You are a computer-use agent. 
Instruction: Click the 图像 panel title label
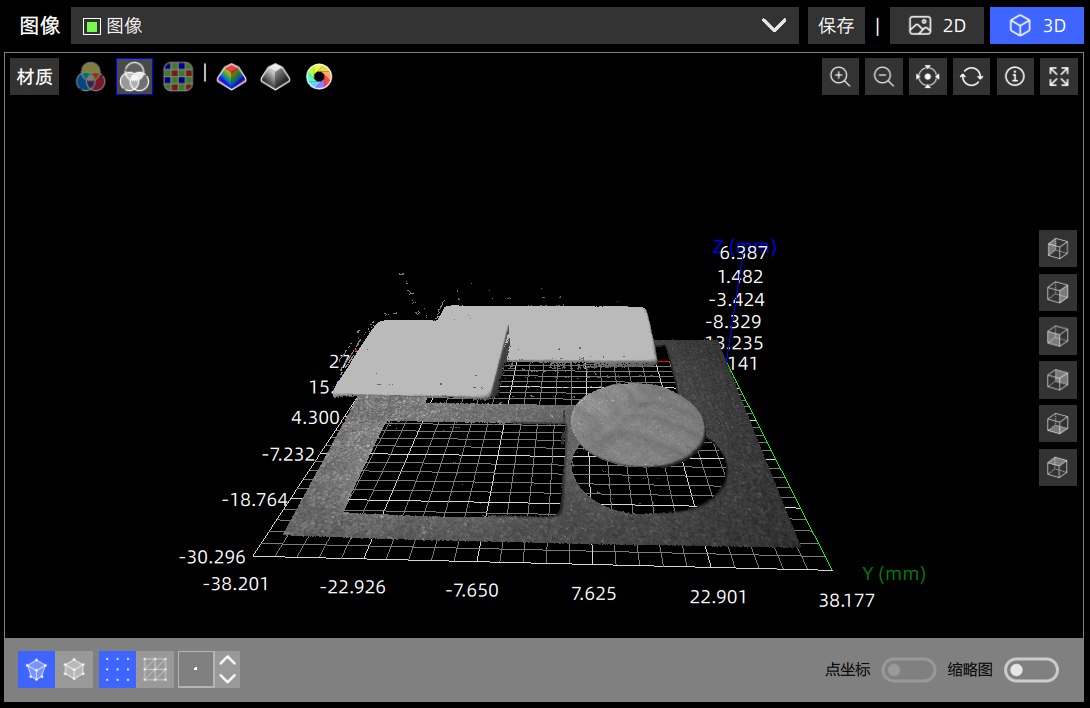(x=40, y=26)
